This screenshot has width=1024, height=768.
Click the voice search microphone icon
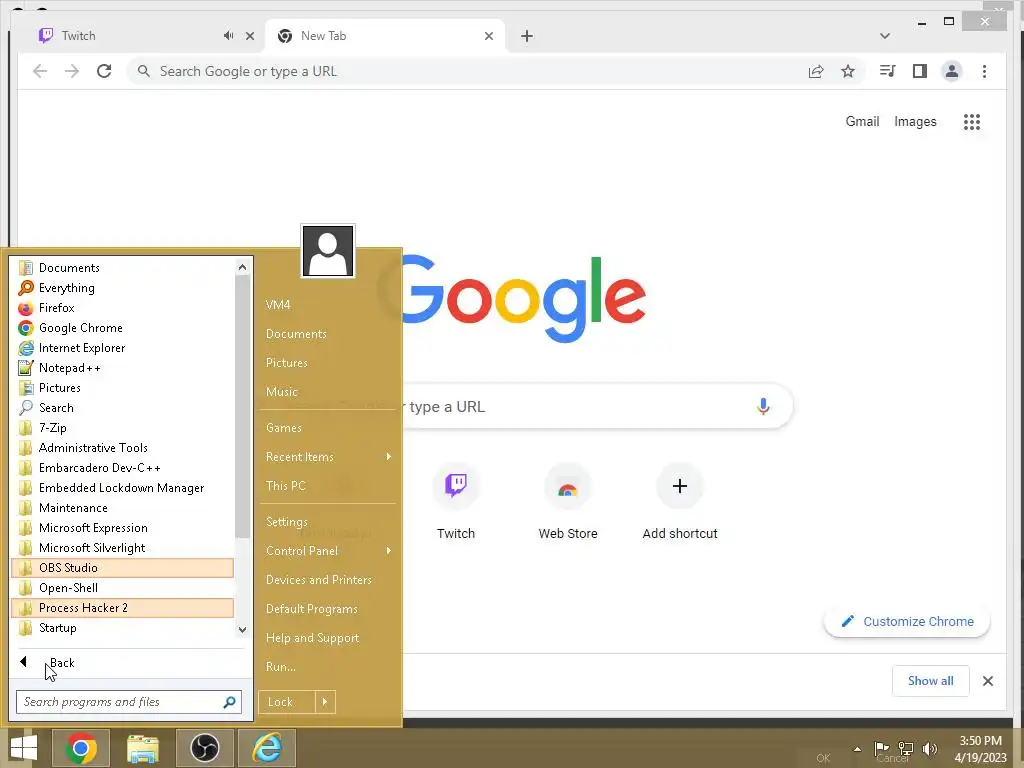click(763, 406)
